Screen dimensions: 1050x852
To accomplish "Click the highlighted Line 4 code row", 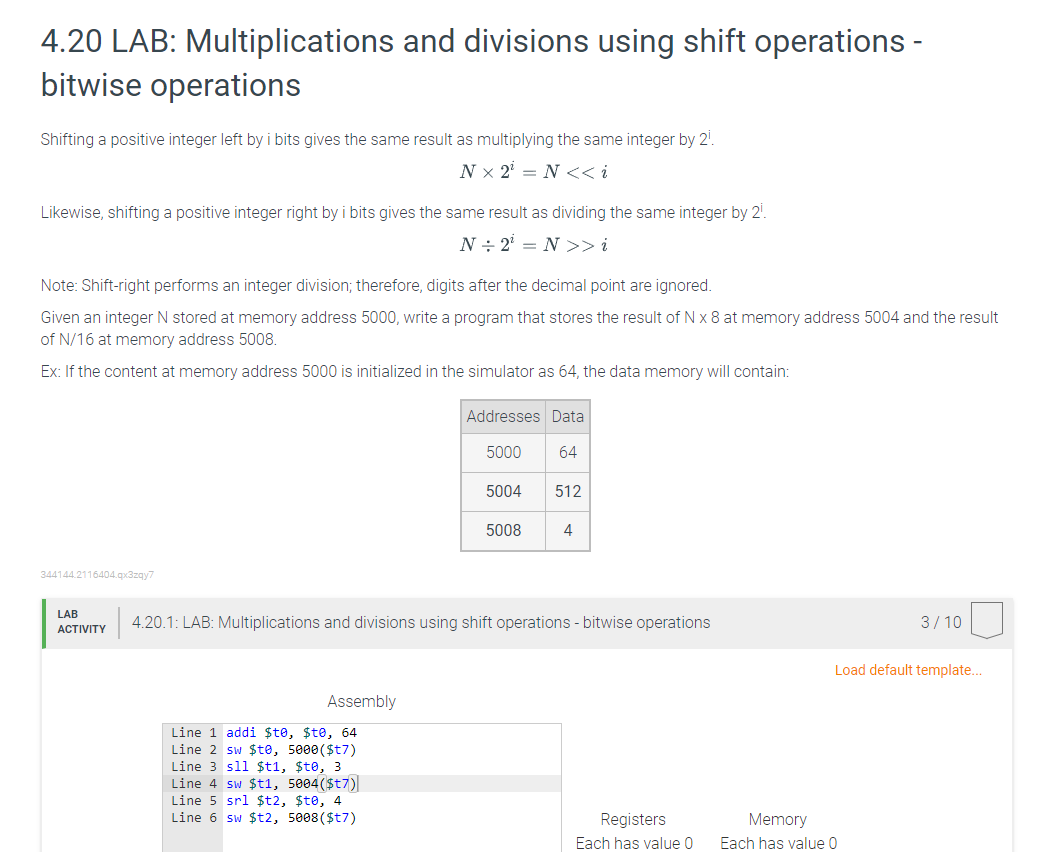I will click(290, 783).
